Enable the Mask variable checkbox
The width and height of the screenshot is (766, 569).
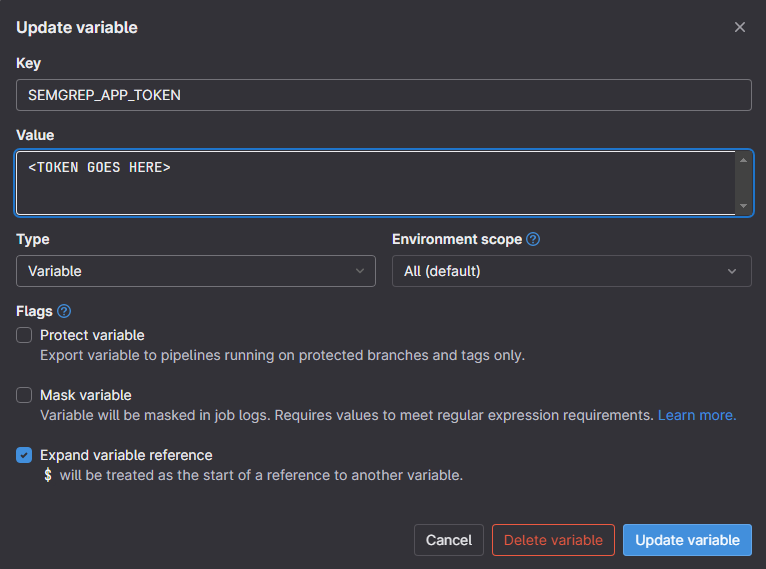25,395
